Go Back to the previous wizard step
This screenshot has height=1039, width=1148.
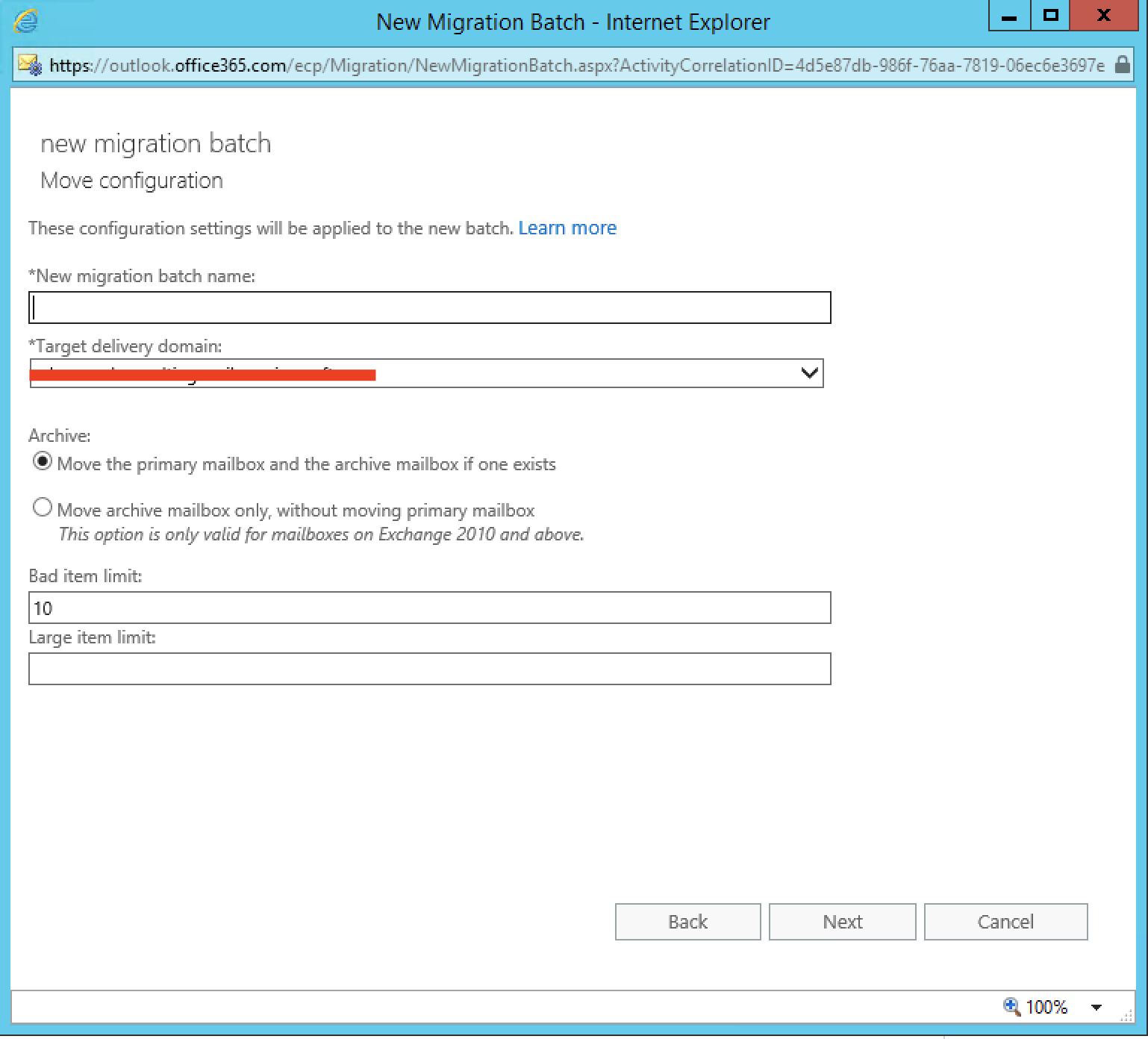tap(687, 922)
